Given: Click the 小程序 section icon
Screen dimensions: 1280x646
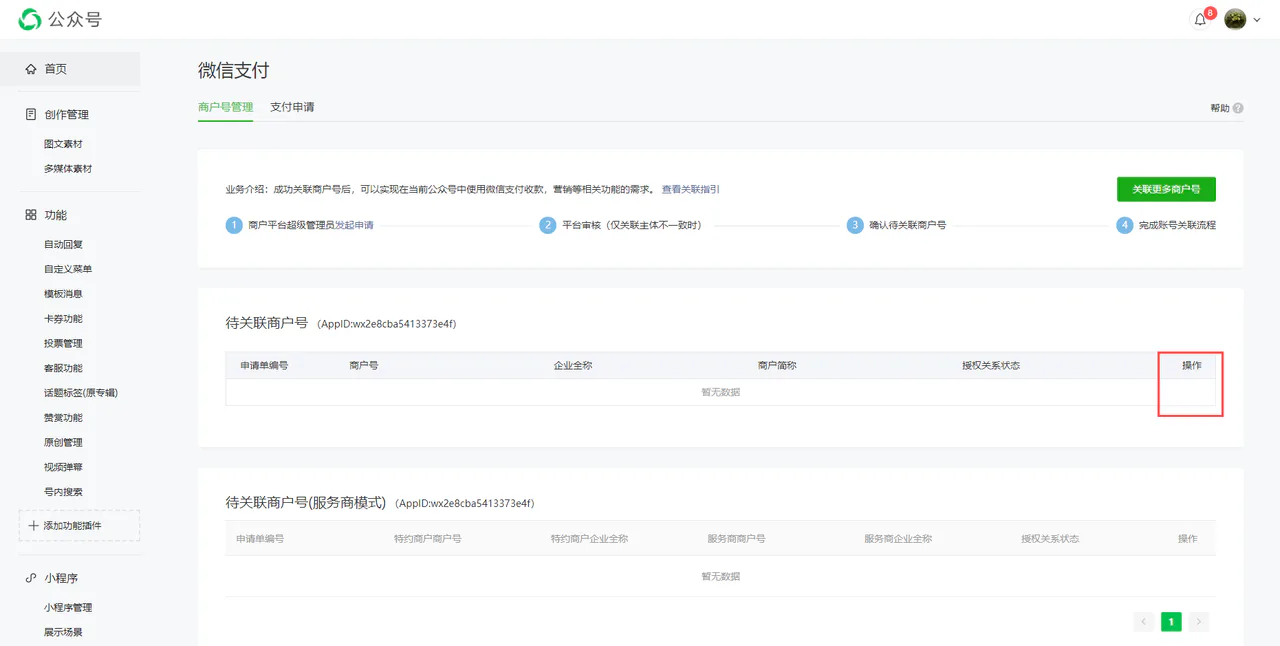Looking at the screenshot, I should pos(31,578).
